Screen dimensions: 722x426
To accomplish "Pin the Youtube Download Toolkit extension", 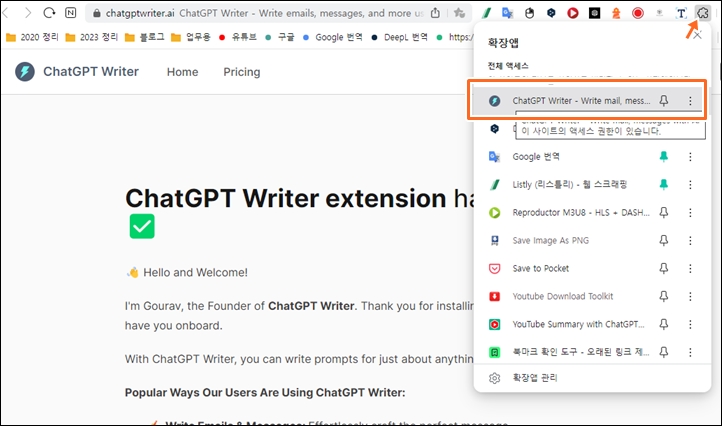I will [x=664, y=296].
